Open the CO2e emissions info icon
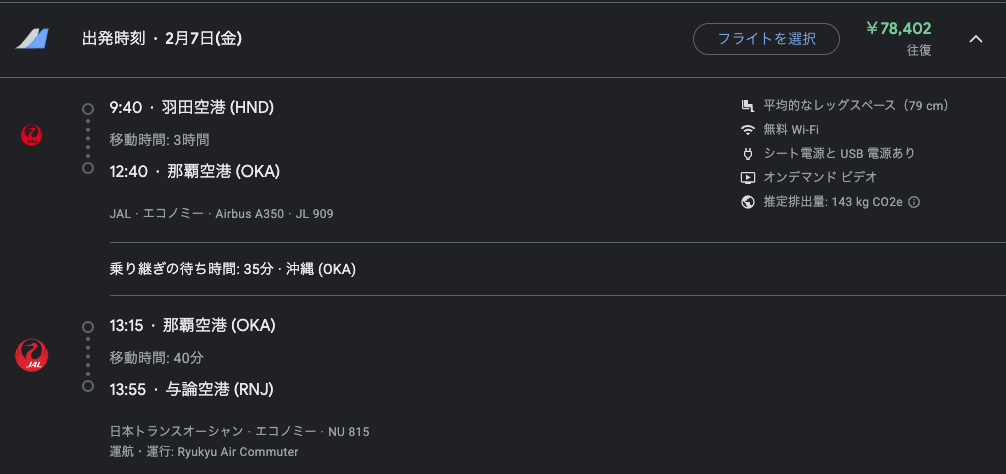This screenshot has width=1006, height=474. [915, 202]
